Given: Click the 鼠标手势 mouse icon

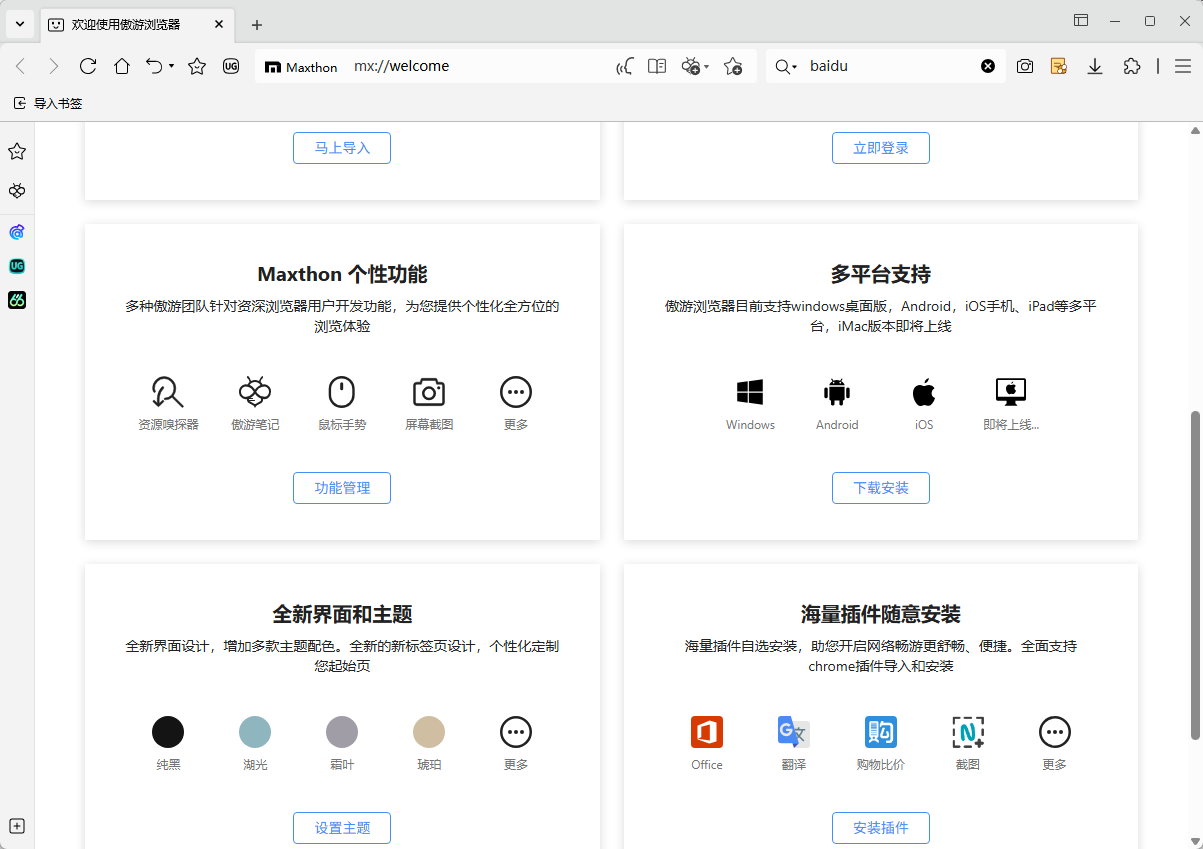Looking at the screenshot, I should coord(342,391).
